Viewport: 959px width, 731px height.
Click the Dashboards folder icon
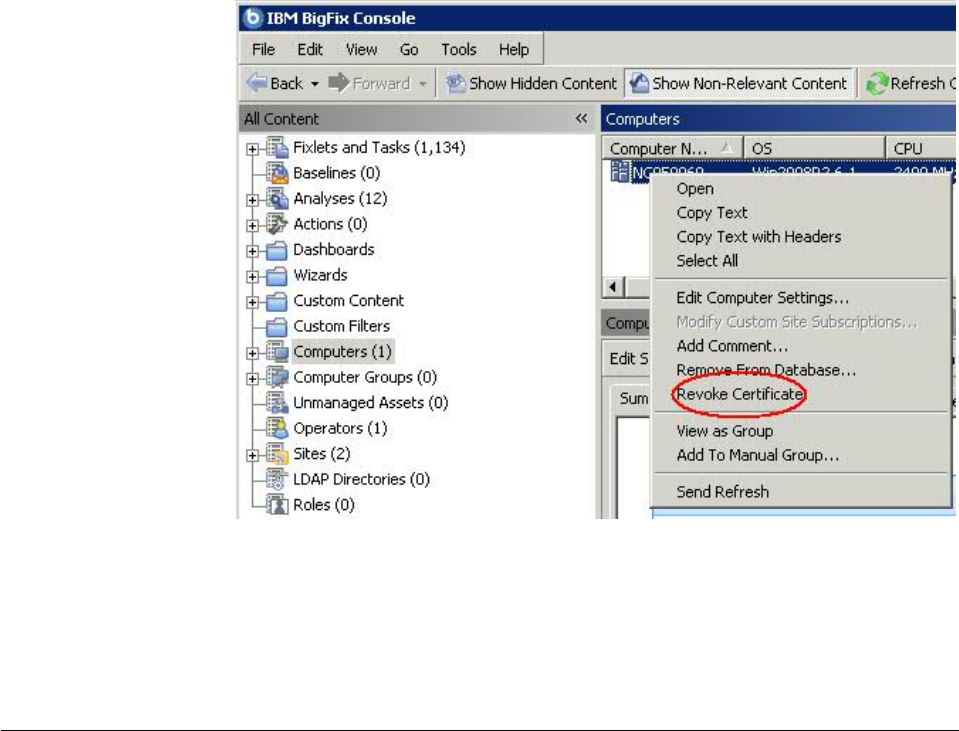pos(277,250)
